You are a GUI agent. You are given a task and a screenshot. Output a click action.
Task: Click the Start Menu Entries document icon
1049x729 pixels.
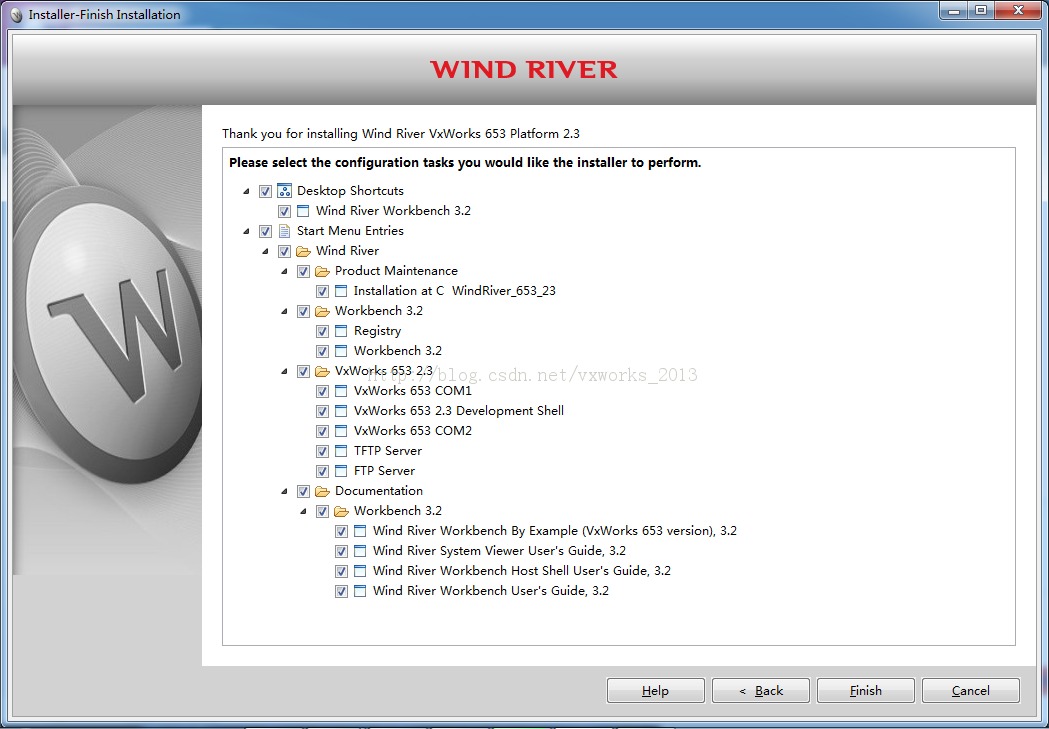coord(284,231)
